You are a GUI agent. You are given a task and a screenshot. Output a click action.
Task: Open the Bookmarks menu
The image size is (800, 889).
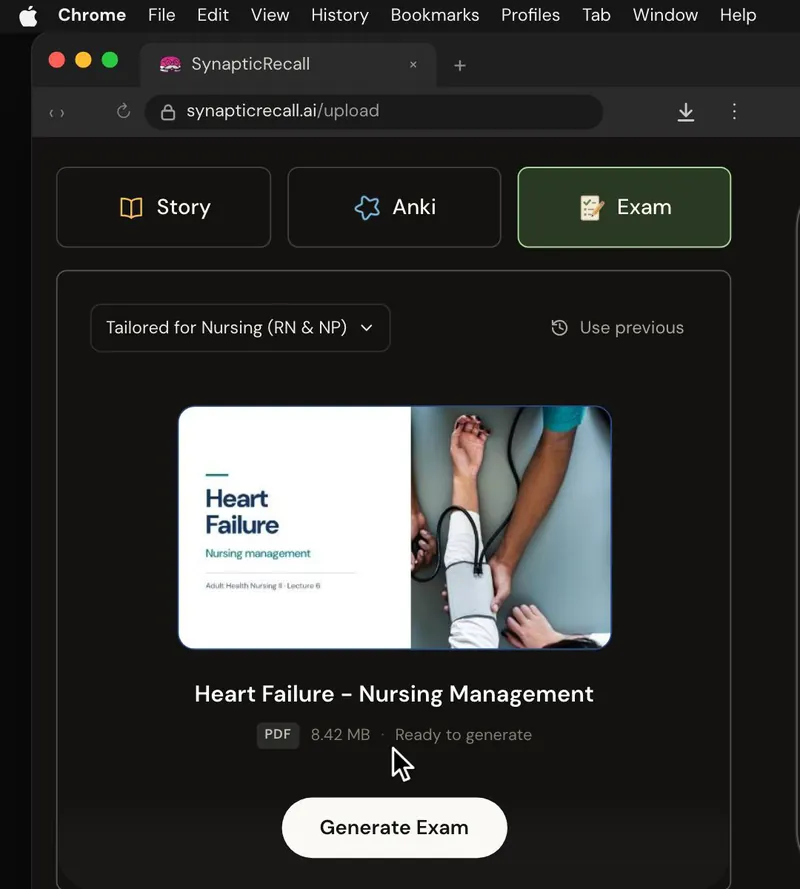coord(435,15)
